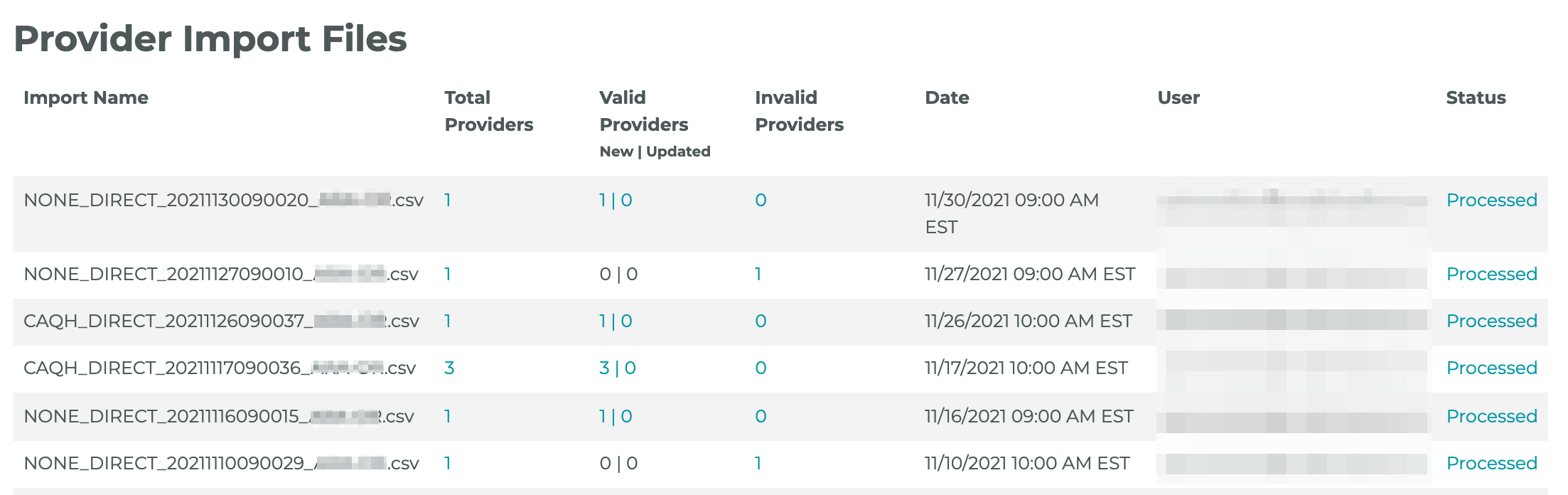
Task: Click total providers count 3 for CAQH import
Action: tap(449, 368)
